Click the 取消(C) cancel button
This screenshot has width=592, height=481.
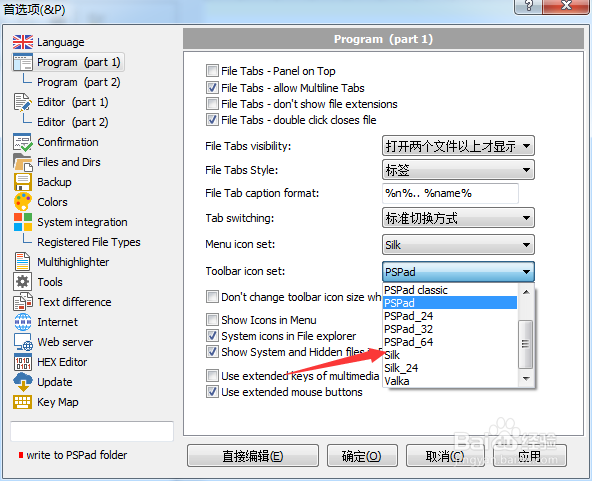445,456
